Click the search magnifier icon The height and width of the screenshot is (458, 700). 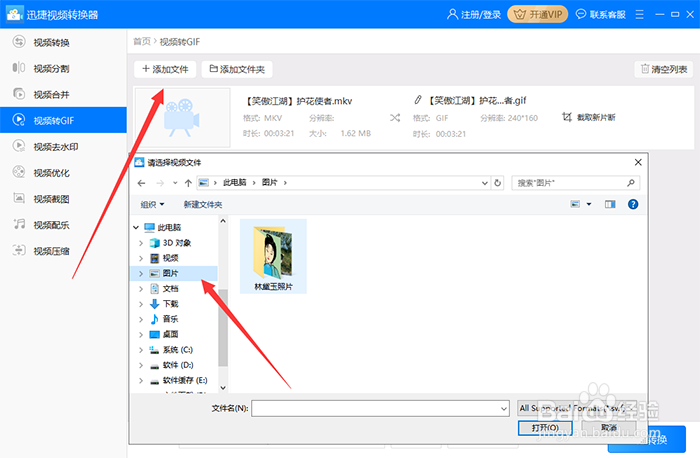(630, 183)
